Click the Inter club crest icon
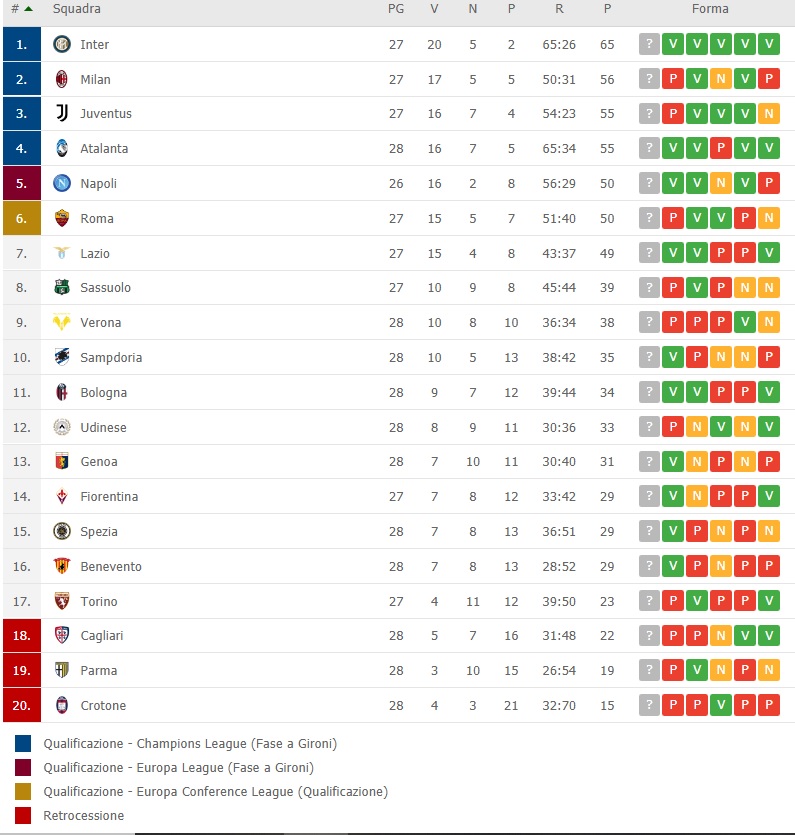This screenshot has height=835, width=795. click(x=62, y=44)
